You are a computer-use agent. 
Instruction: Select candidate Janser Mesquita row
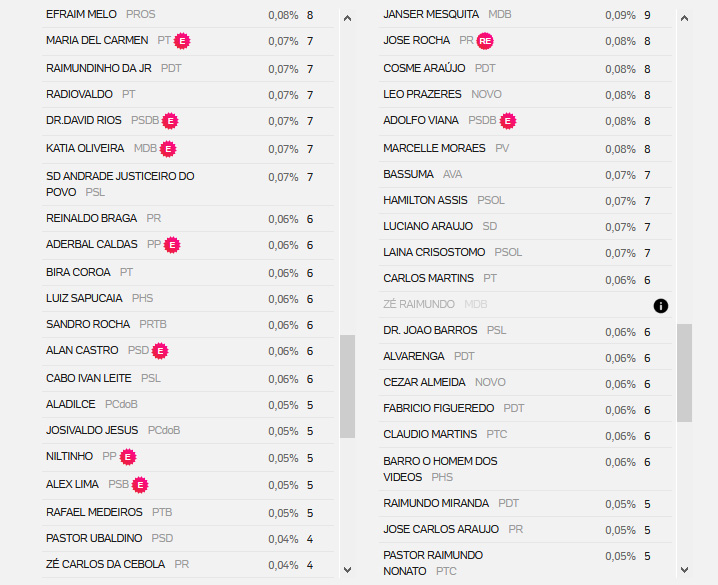tap(525, 15)
